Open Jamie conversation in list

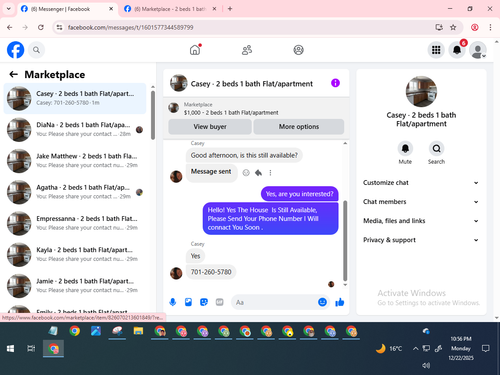click(x=75, y=286)
